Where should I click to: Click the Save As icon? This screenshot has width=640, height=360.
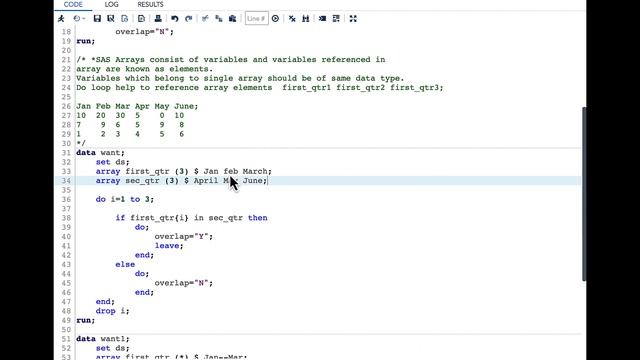click(111, 18)
